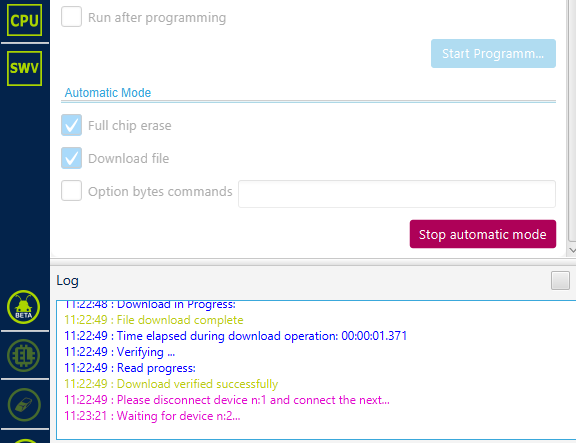
Task: Select the eraser full chip erase icon
Action: point(24,404)
